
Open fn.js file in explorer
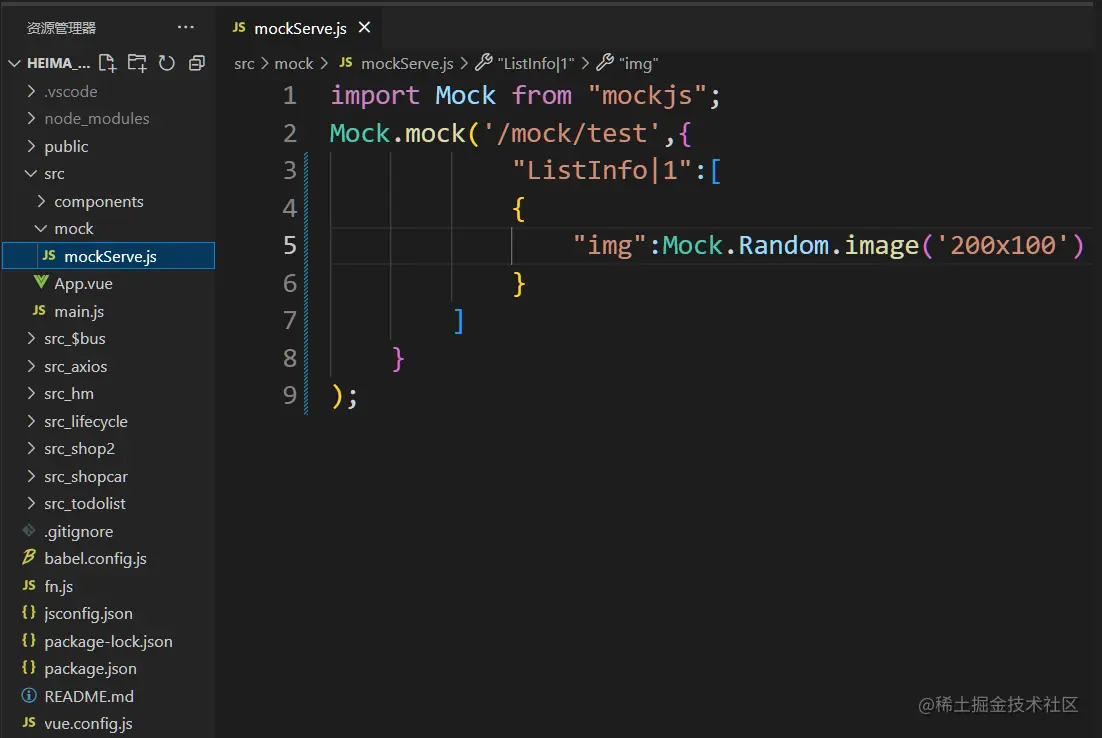(x=109, y=586)
